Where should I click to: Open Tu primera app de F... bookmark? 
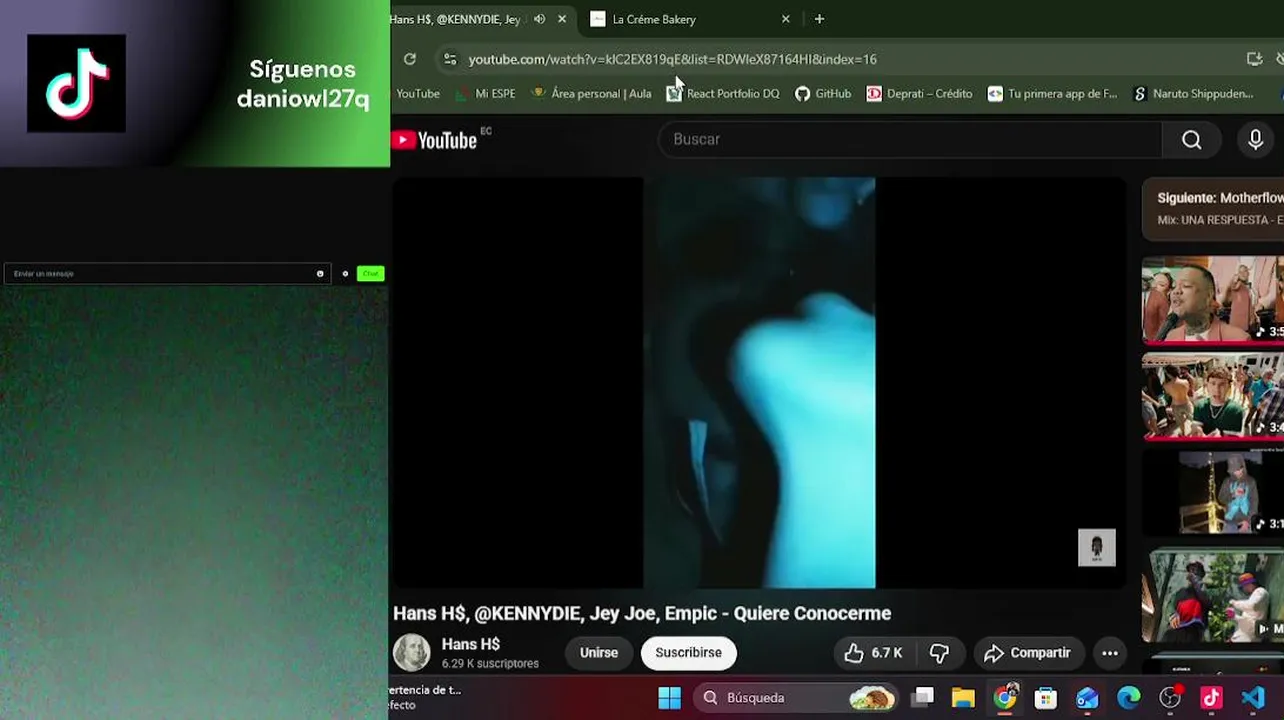click(1052, 93)
